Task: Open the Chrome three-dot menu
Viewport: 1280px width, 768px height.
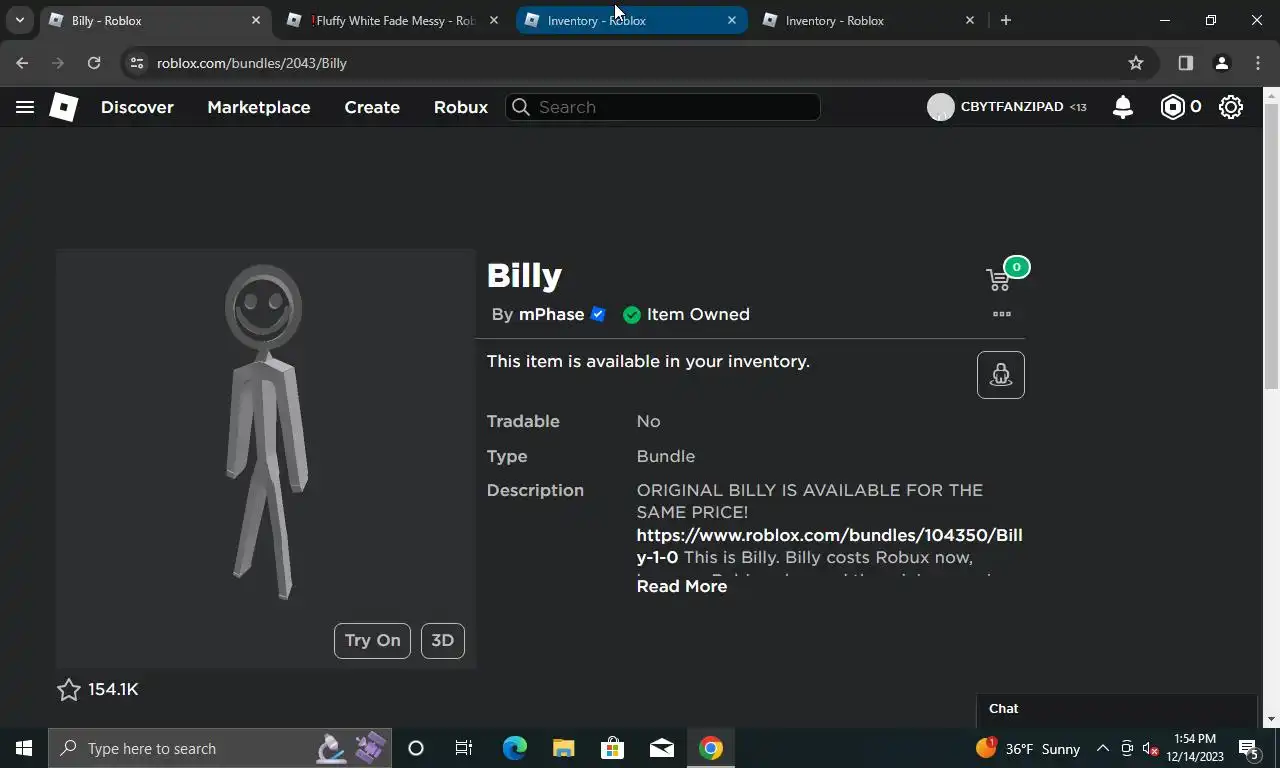Action: pos(1258,63)
